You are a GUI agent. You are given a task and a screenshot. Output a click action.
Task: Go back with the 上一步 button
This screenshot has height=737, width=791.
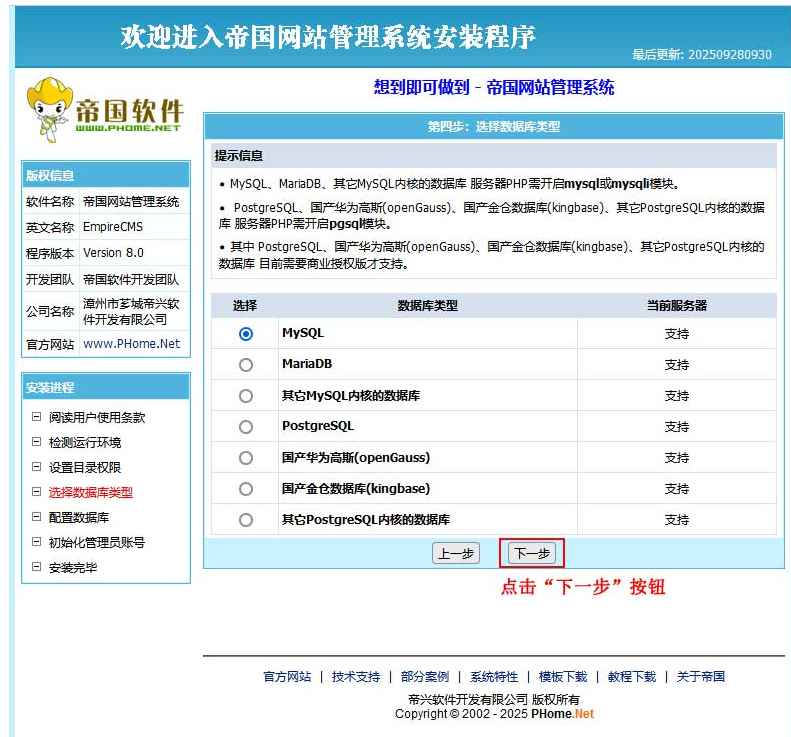(x=456, y=553)
